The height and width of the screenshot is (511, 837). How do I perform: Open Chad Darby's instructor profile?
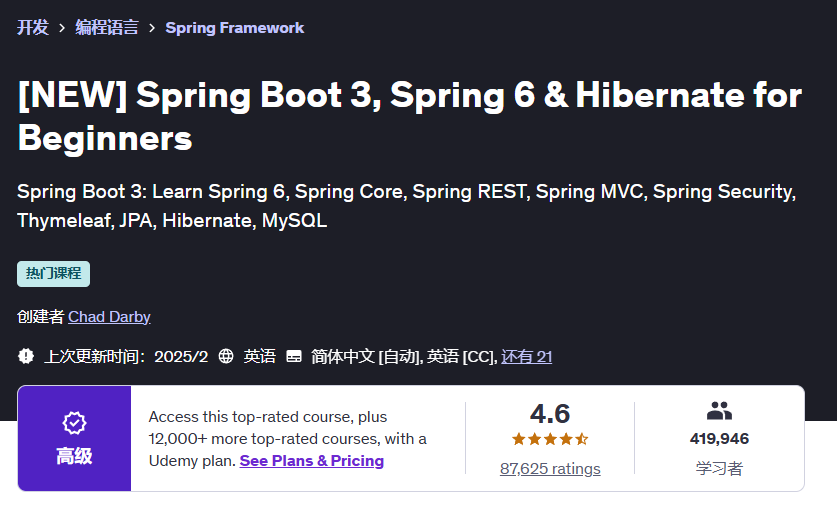pos(109,317)
